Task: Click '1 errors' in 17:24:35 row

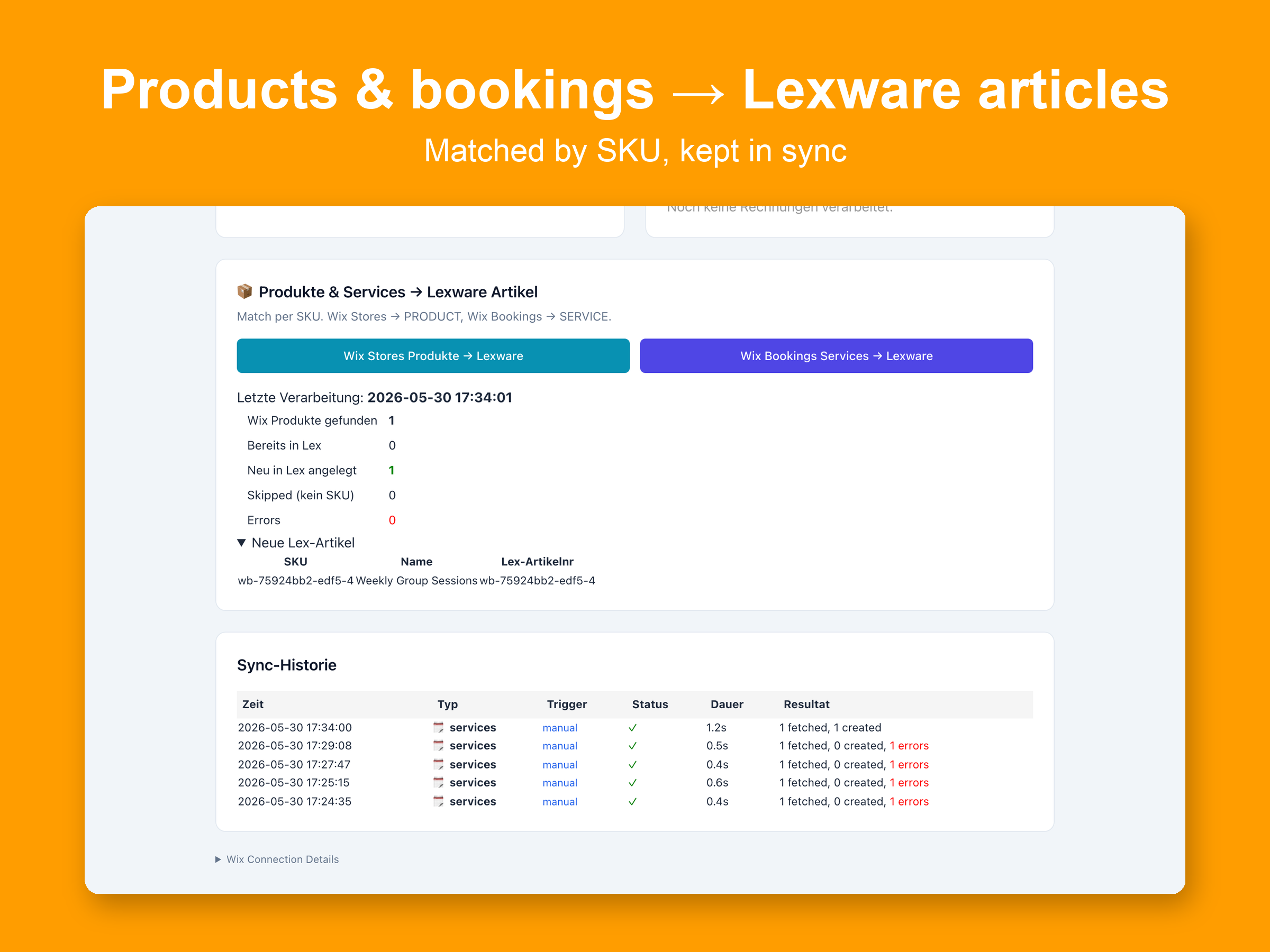Action: point(910,802)
